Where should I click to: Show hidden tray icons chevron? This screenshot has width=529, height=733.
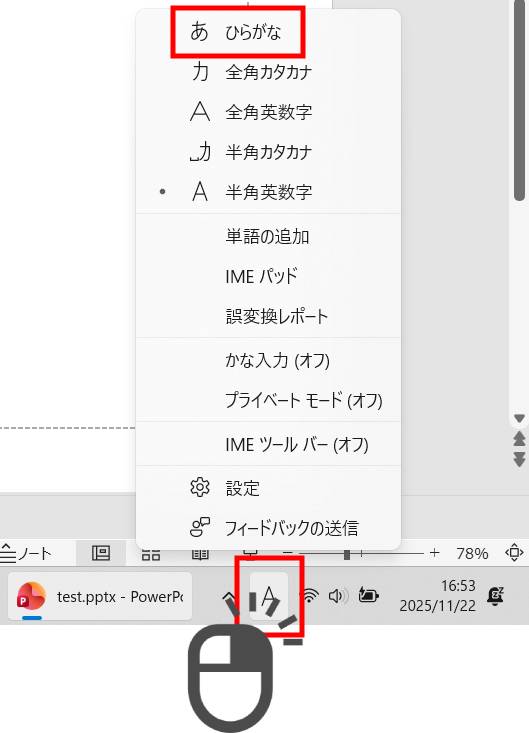click(x=229, y=596)
